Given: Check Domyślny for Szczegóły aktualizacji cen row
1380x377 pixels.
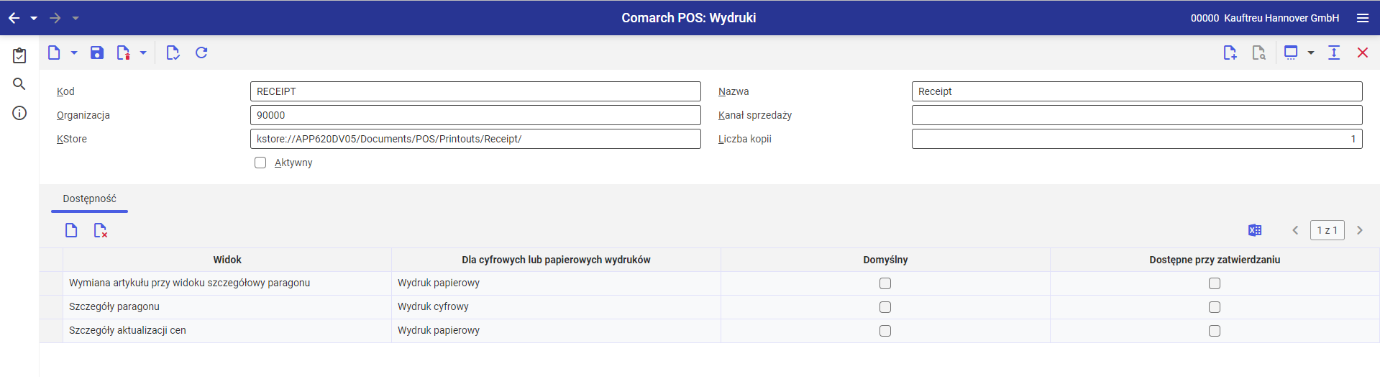Looking at the screenshot, I should click(885, 331).
